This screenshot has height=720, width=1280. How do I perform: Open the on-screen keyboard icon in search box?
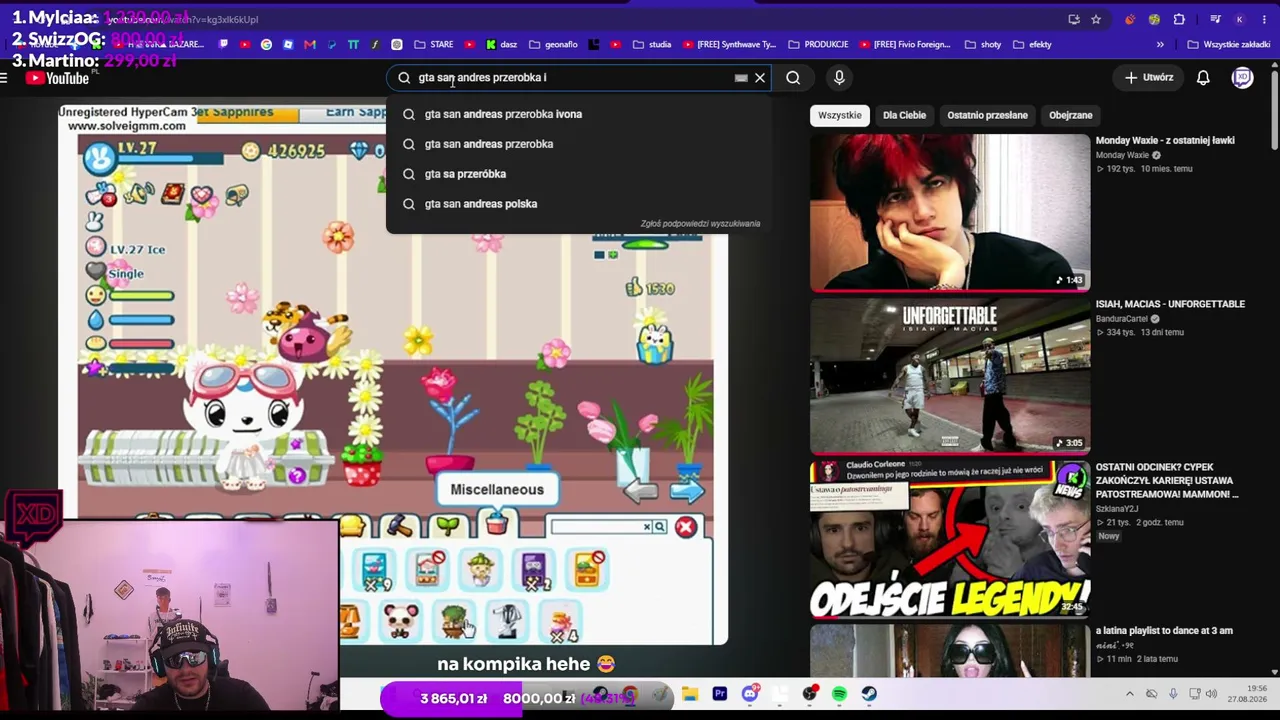pyautogui.click(x=741, y=77)
